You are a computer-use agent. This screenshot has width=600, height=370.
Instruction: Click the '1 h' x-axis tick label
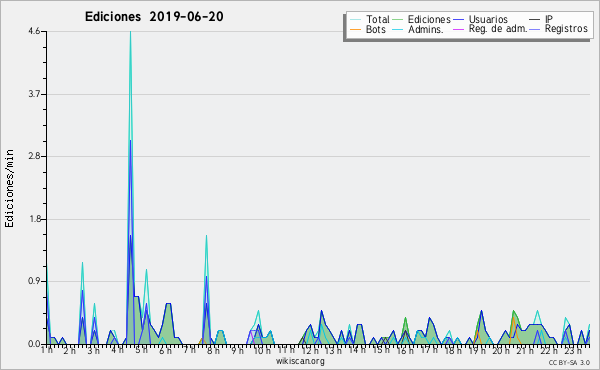(x=47, y=350)
